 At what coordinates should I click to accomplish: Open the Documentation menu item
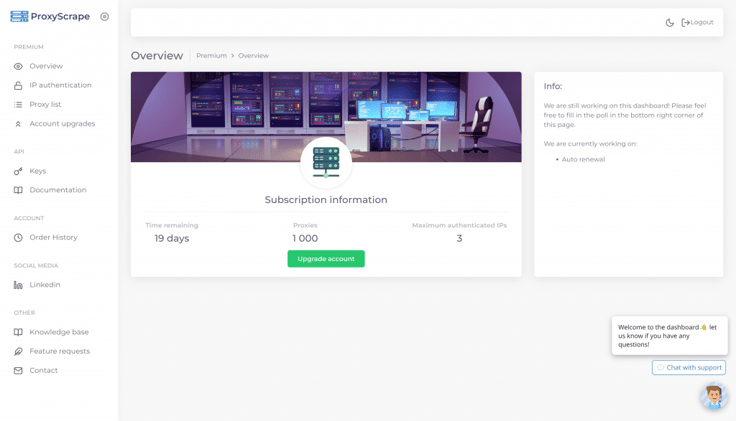[57, 190]
